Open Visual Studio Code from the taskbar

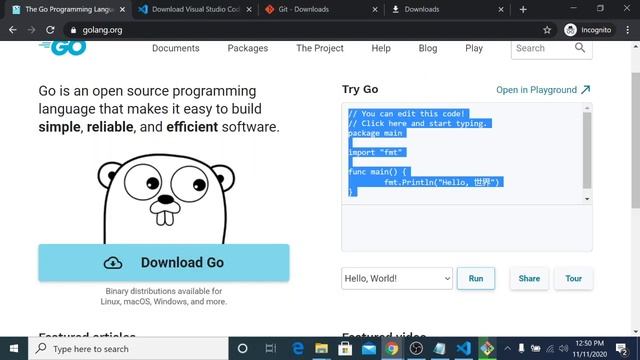click(463, 349)
